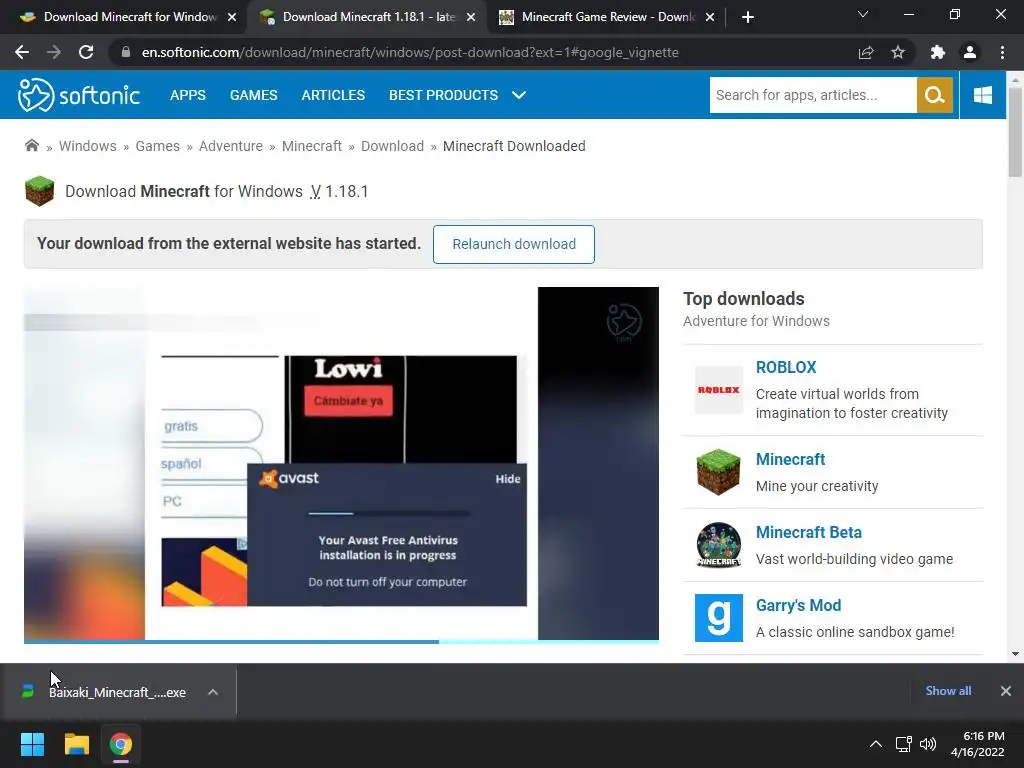Open the Apps menu
The width and height of the screenshot is (1024, 768).
pyautogui.click(x=187, y=95)
